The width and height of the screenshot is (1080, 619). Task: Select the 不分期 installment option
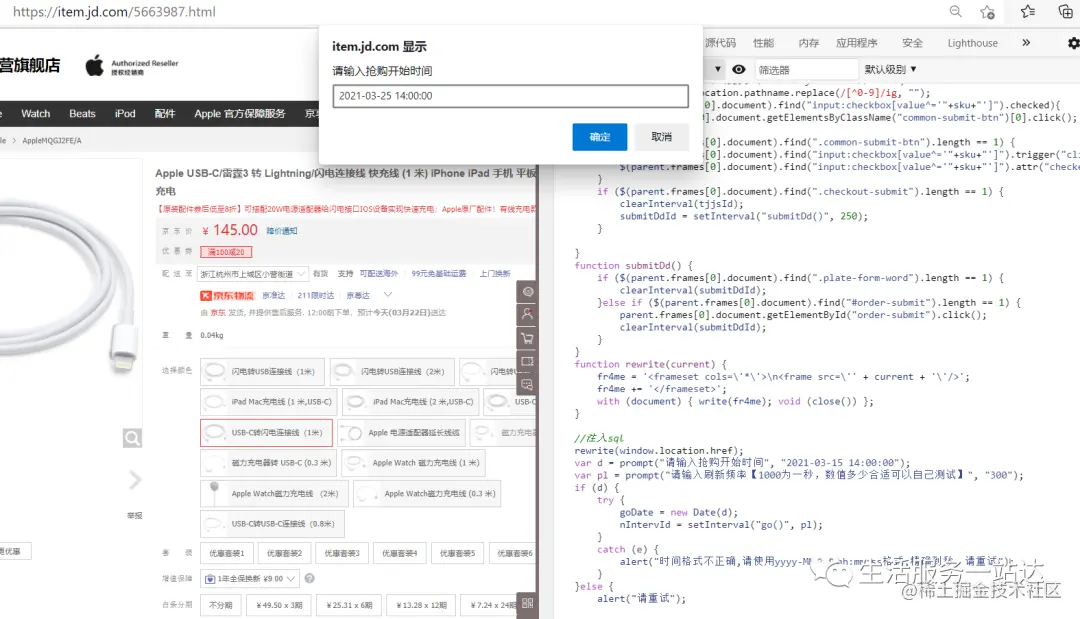pos(221,605)
